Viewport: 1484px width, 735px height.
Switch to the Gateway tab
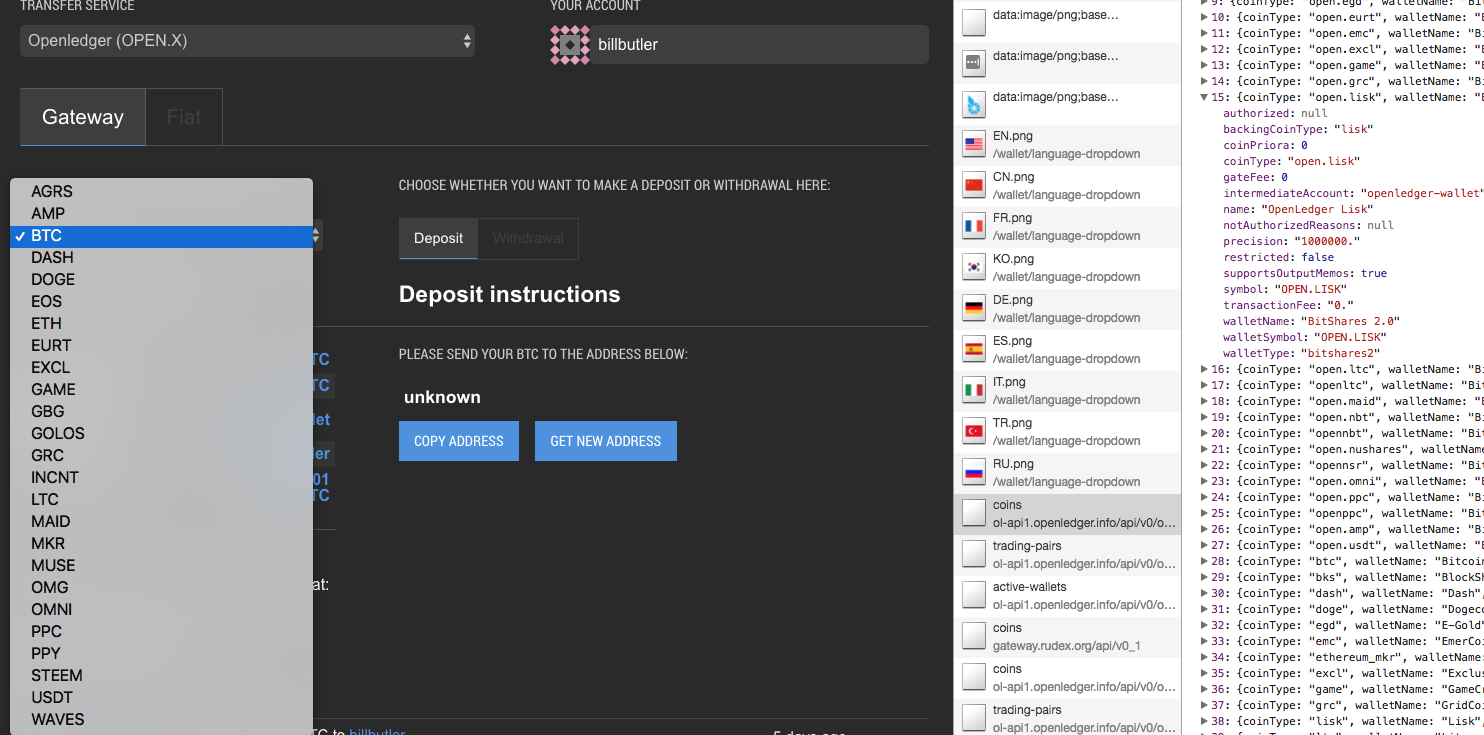click(x=83, y=117)
